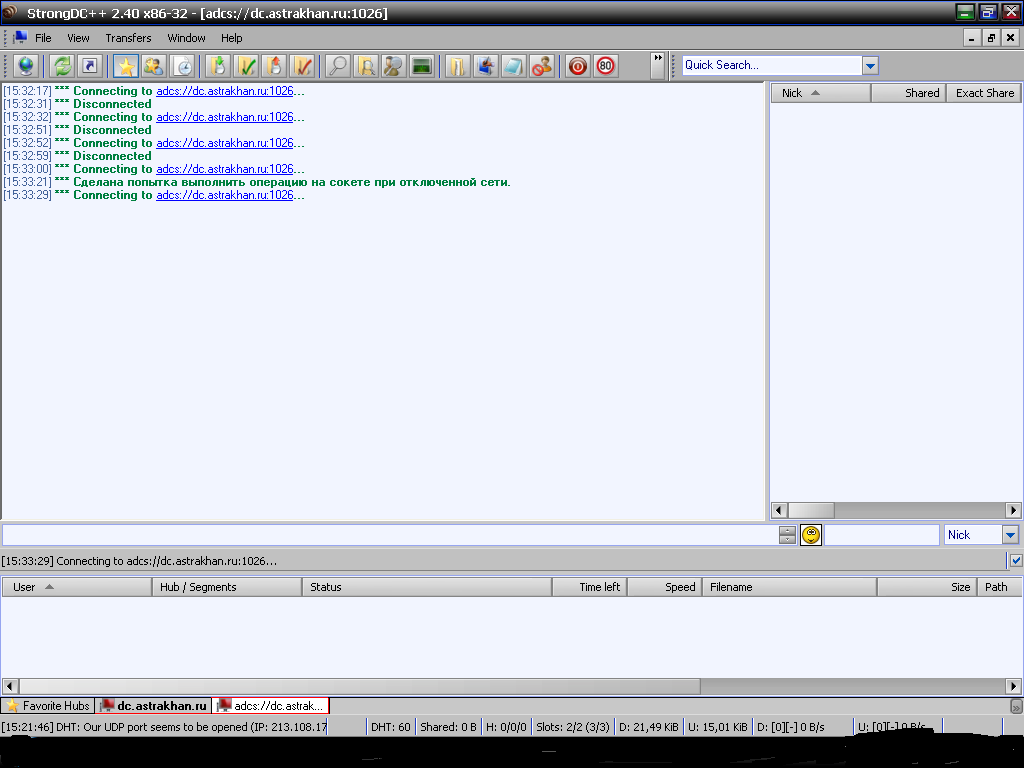
Task: Expand the toolbar overflow chevron
Action: [x=657, y=58]
